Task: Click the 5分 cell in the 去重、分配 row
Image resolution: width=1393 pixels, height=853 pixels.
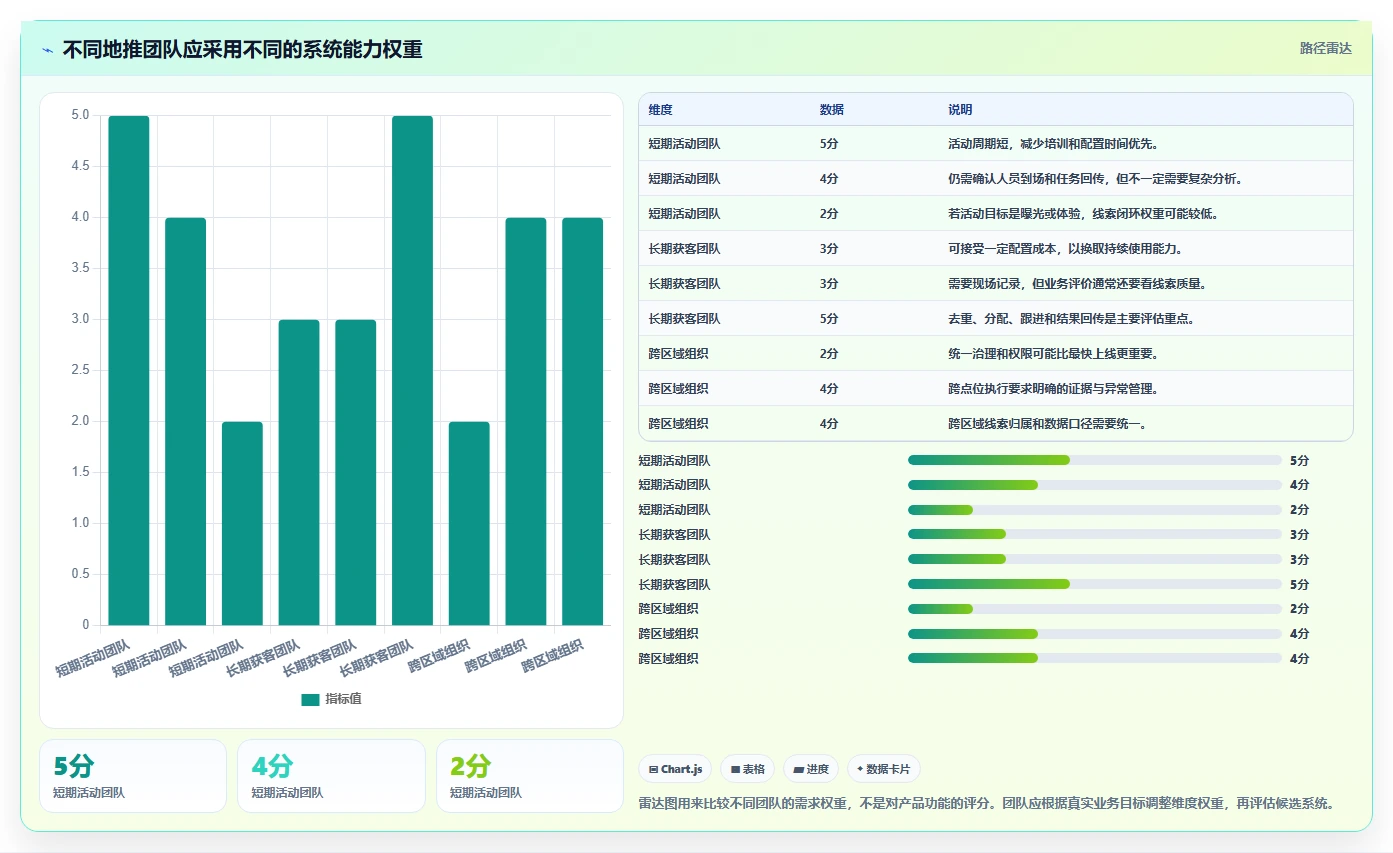Action: pyautogui.click(x=829, y=319)
